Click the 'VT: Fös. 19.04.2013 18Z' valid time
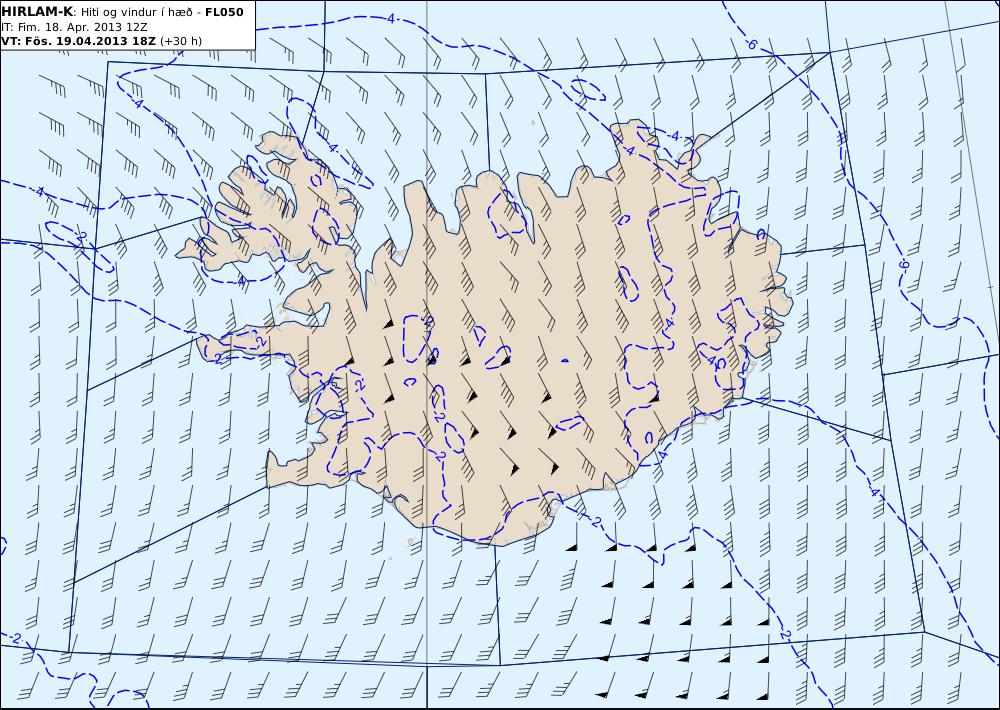1000x710 pixels. (78, 41)
